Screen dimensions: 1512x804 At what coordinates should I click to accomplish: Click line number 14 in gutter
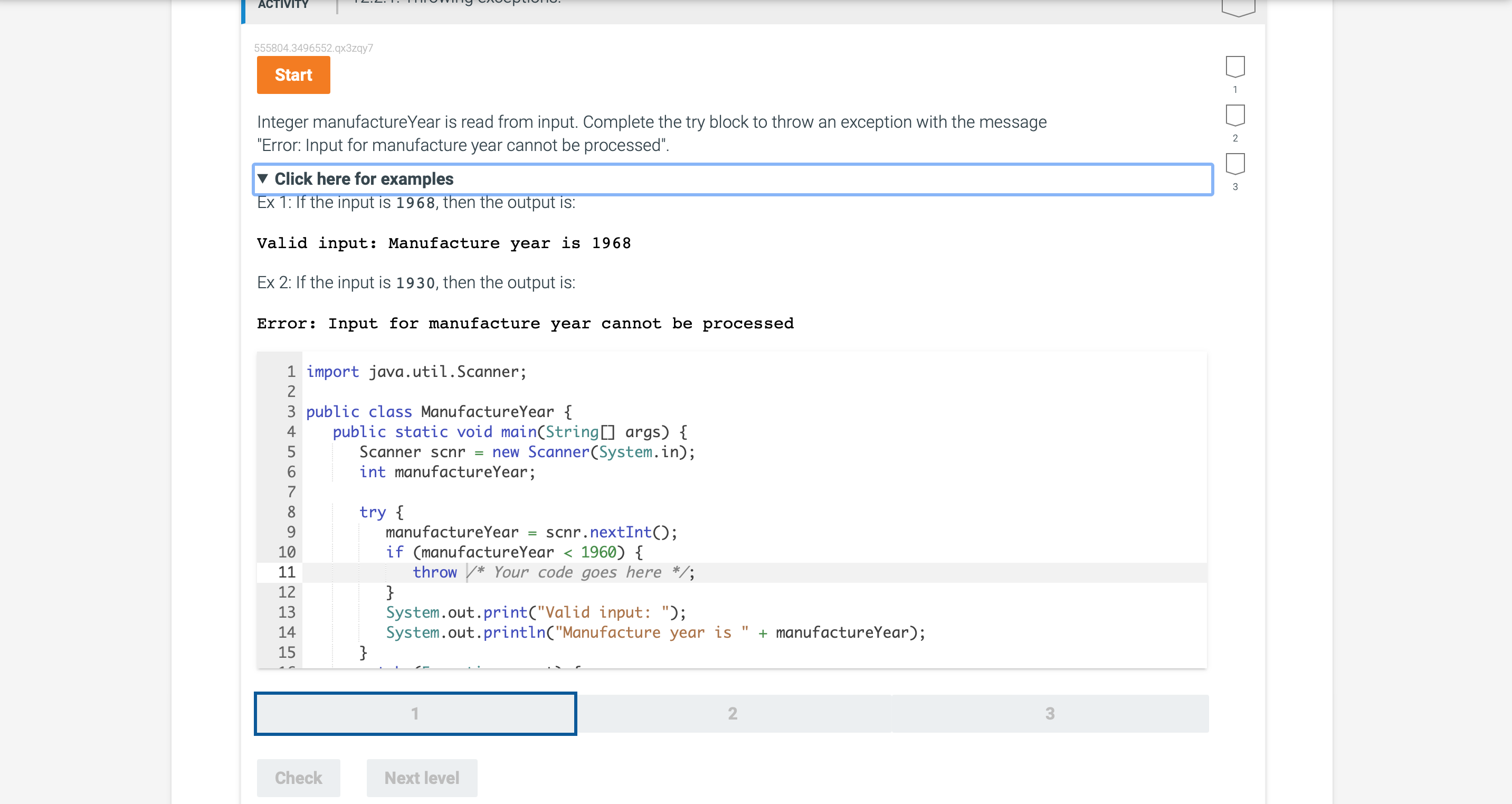pos(287,632)
